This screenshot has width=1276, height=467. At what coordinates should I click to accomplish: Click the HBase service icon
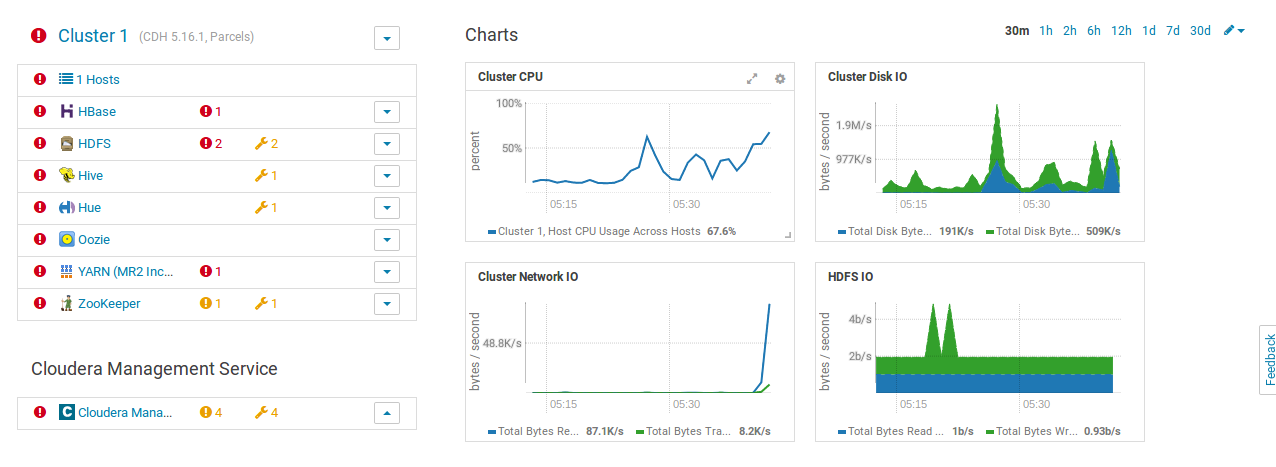point(67,111)
